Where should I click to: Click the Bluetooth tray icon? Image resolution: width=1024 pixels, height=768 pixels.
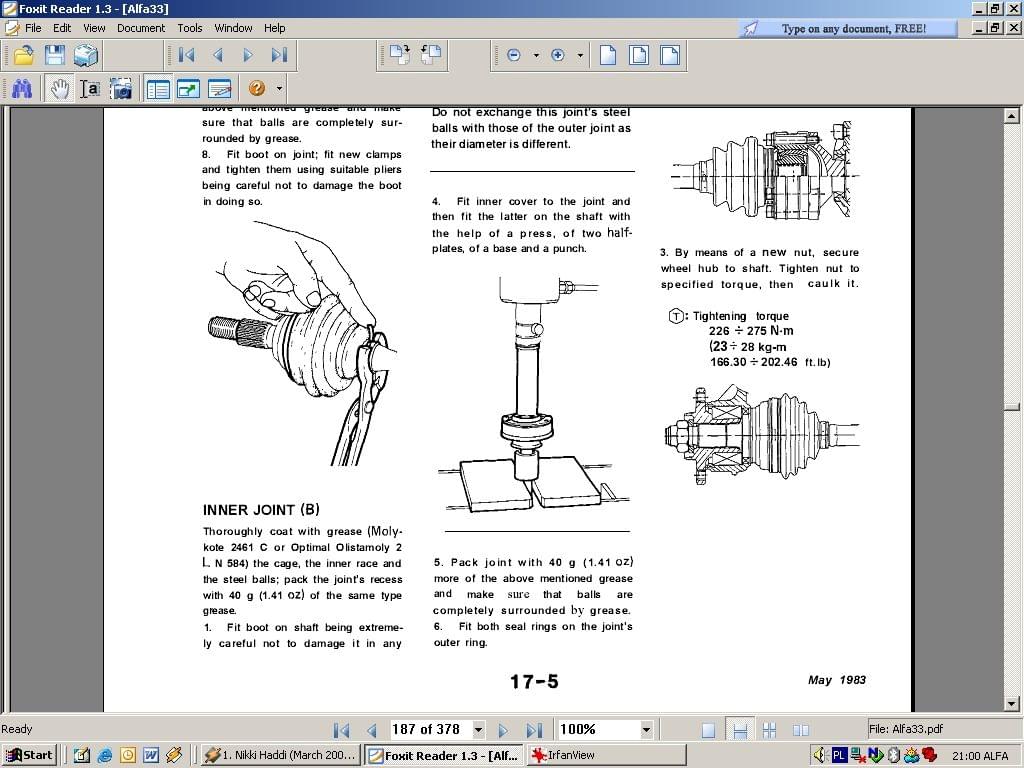click(895, 756)
